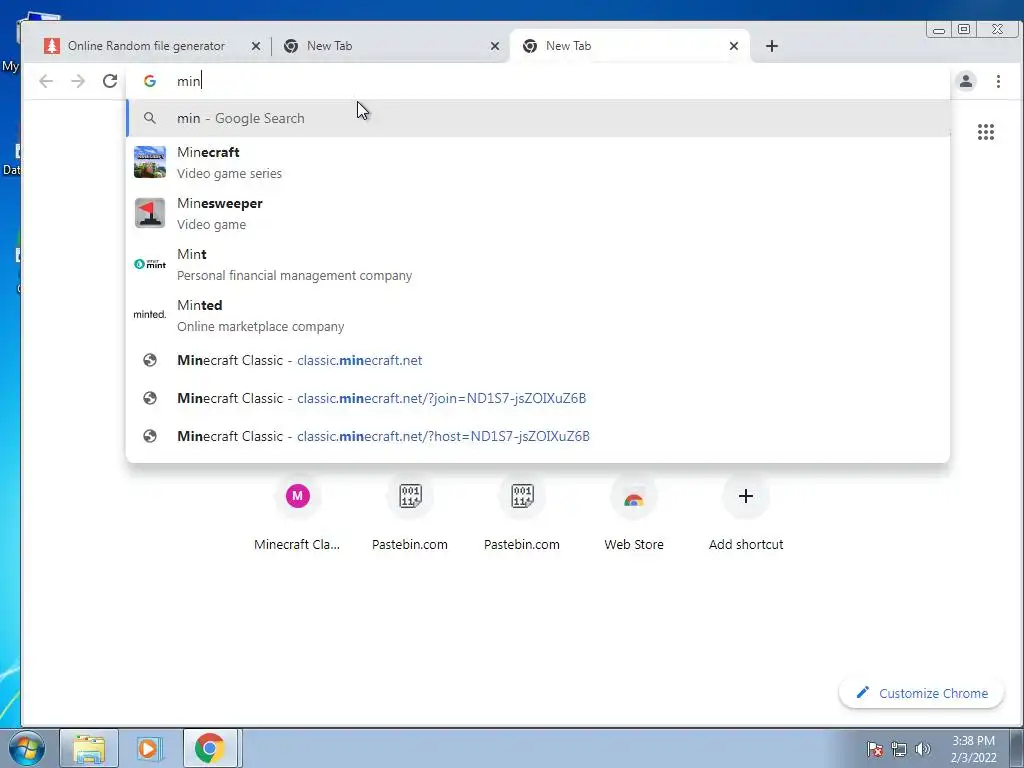Click globe icon of the ?join= row
The width and height of the screenshot is (1024, 768).
(x=150, y=398)
